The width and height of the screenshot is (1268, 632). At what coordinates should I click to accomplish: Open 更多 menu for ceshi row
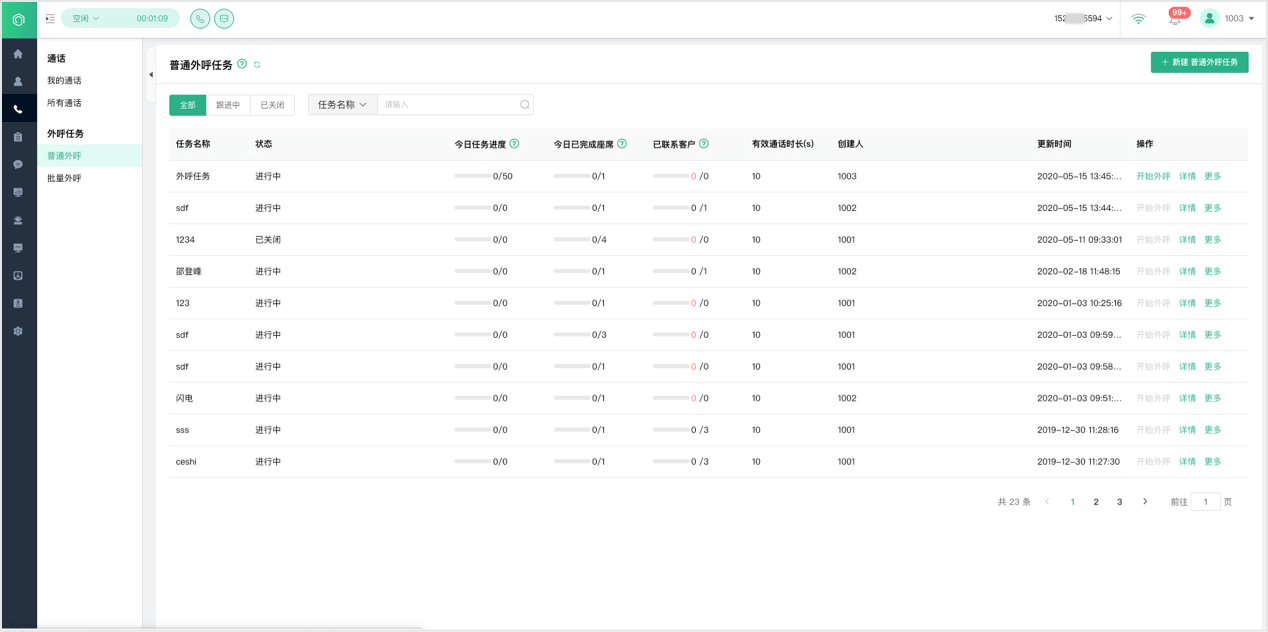point(1213,462)
